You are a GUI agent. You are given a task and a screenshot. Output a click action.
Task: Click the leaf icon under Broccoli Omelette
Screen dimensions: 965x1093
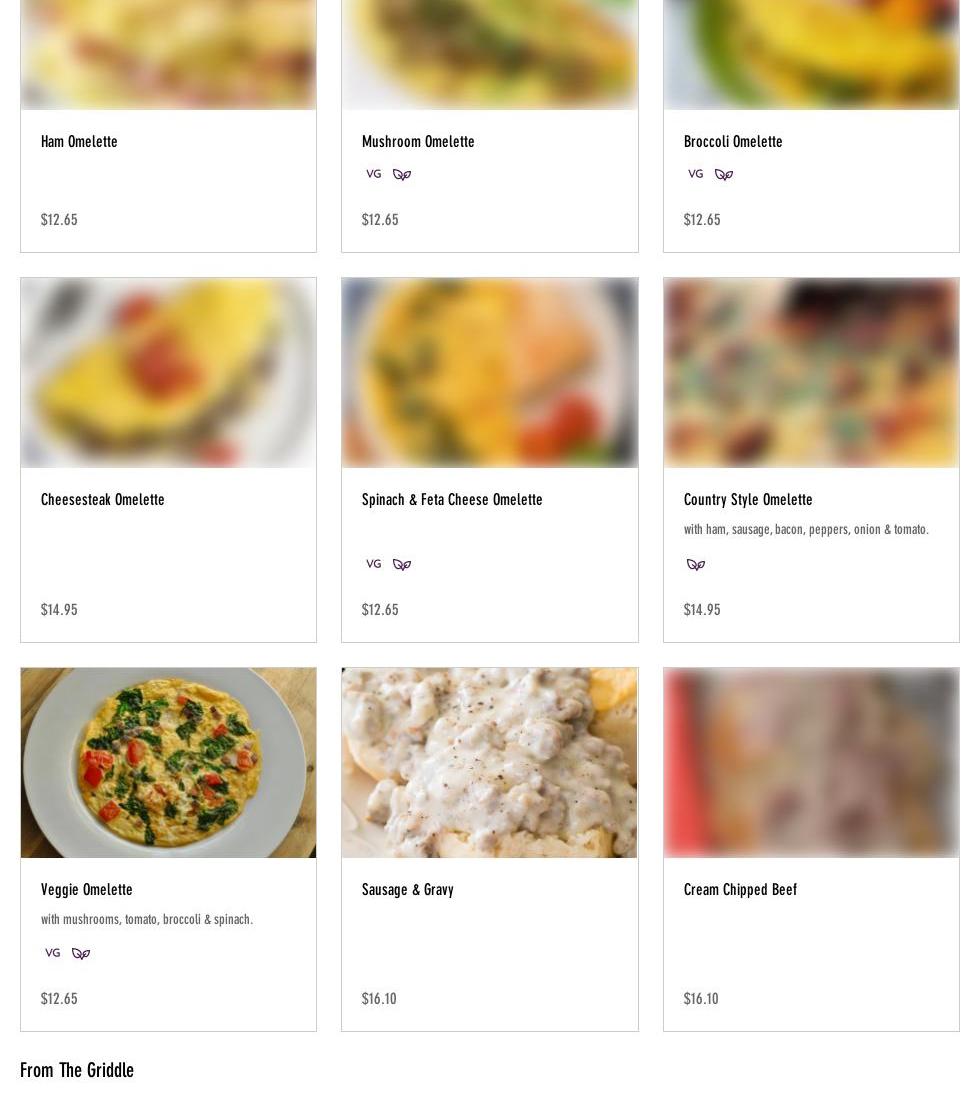724,175
